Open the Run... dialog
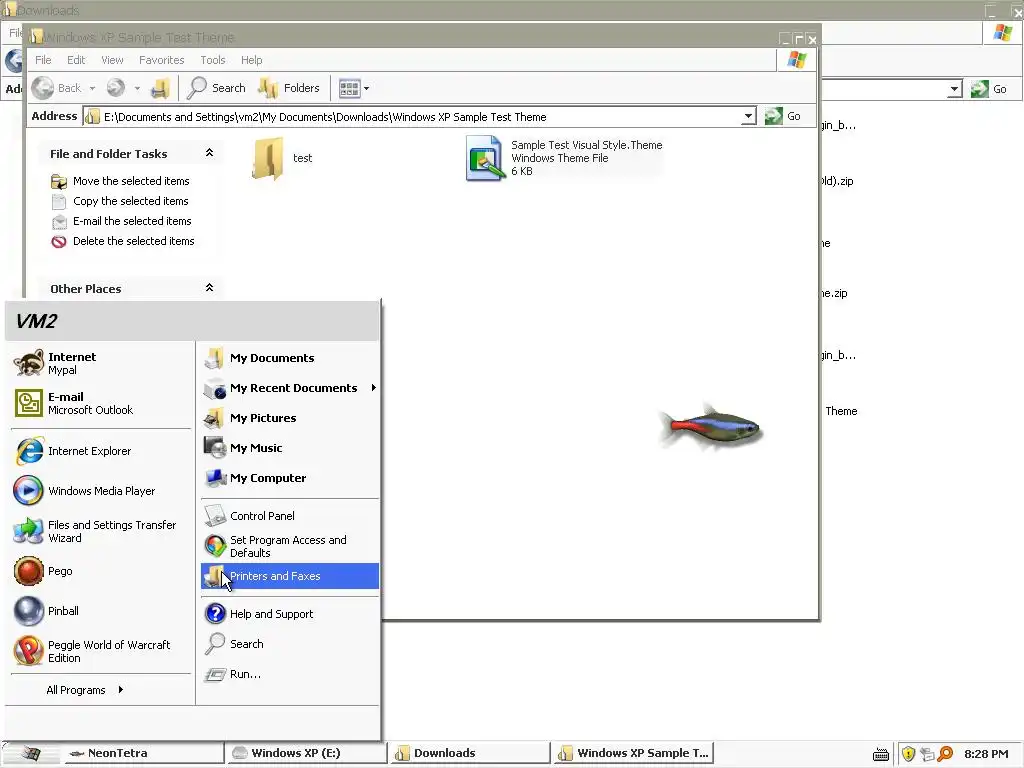The image size is (1024, 768). click(289, 674)
